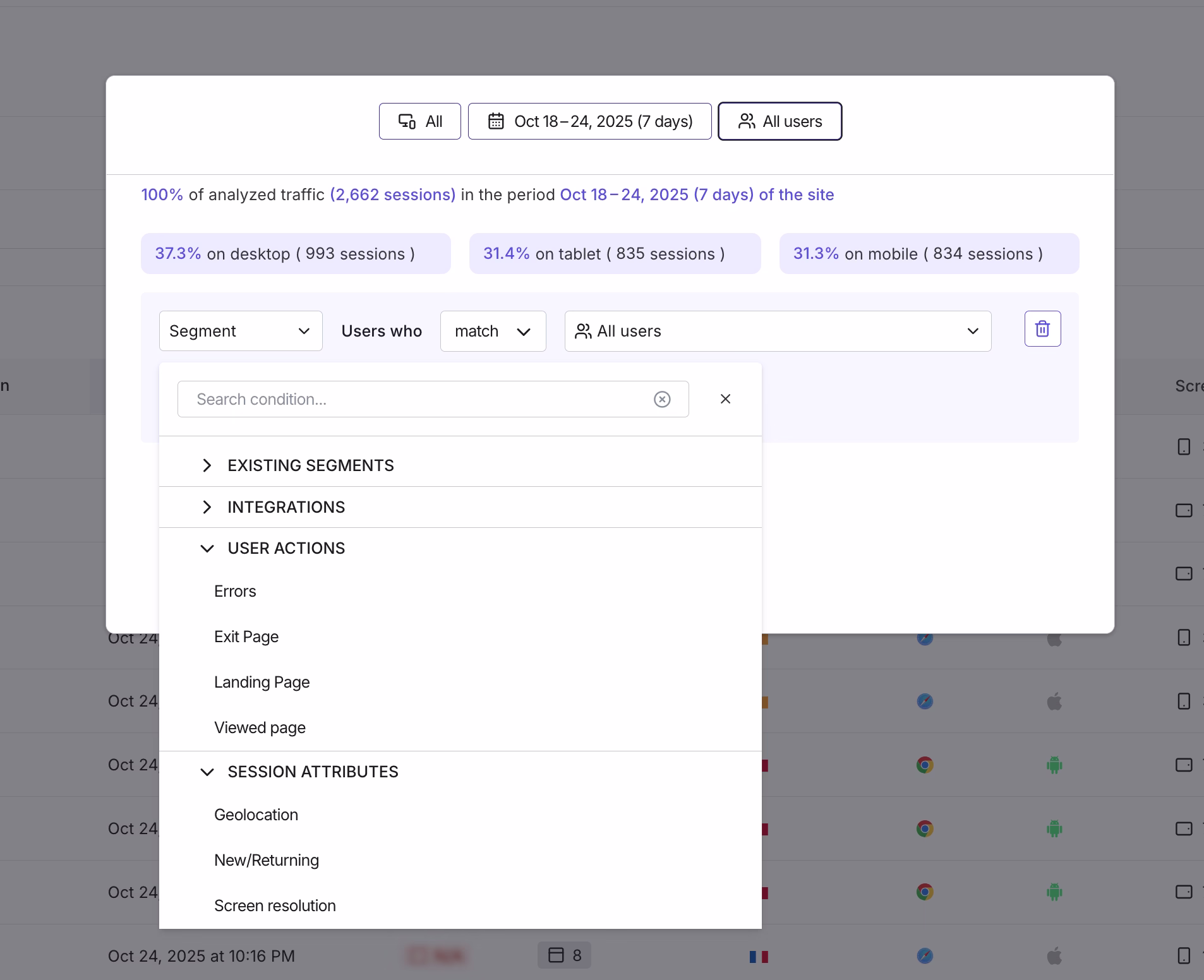Click the French flag icon in the bottom row
Viewport: 1204px width, 980px height.
click(759, 956)
